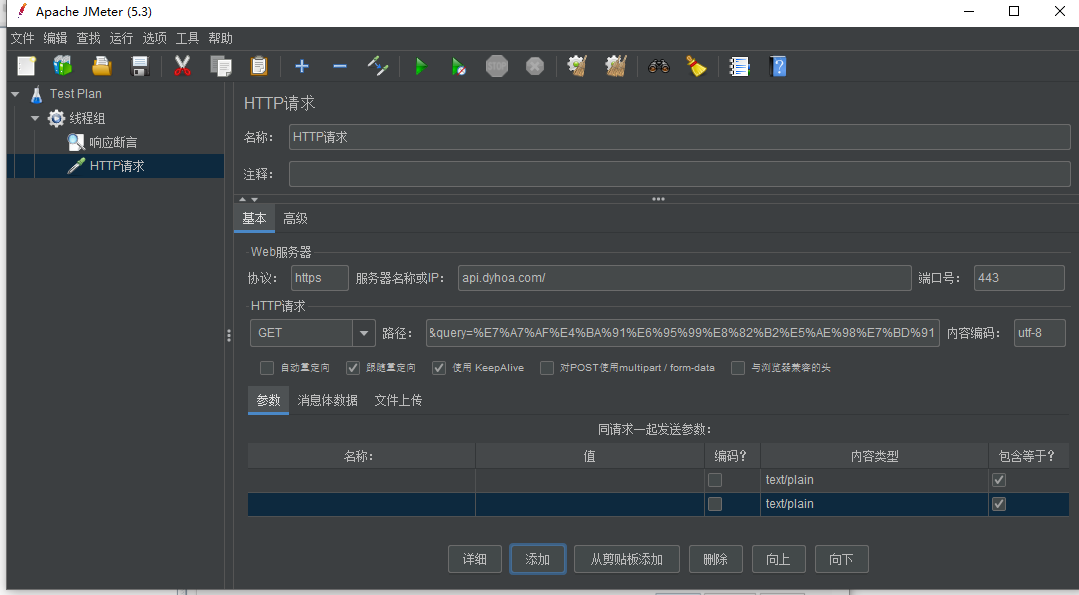Open the 帮助 menu
The width and height of the screenshot is (1079, 595).
click(x=220, y=39)
